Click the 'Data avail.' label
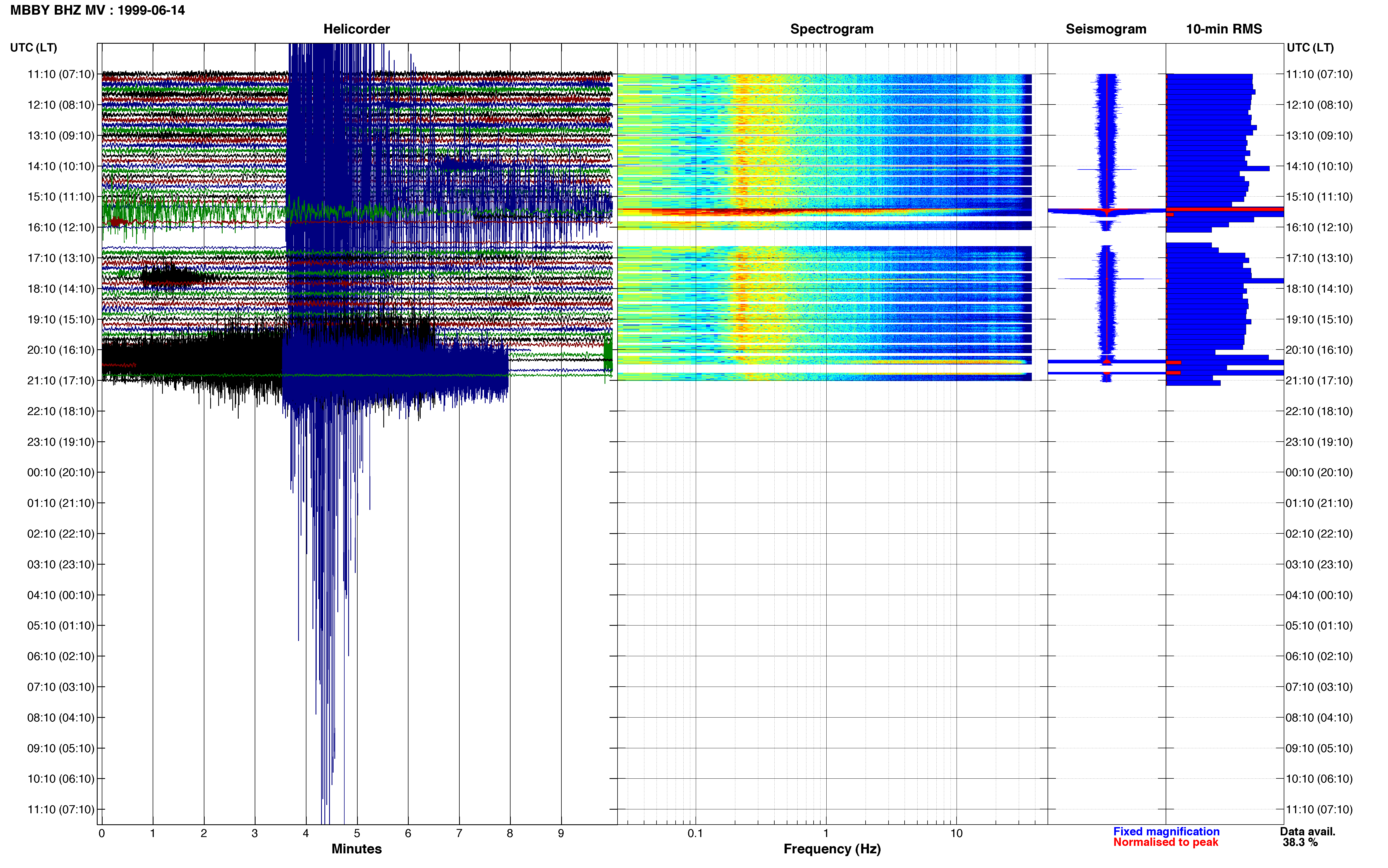Screen dimensions: 1388x868 [x=1308, y=831]
